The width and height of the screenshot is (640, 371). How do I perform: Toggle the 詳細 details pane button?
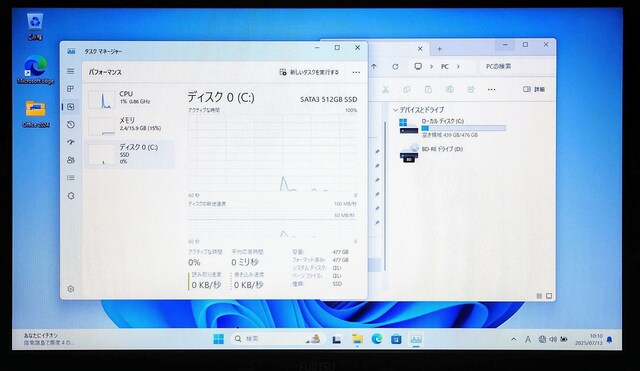pyautogui.click(x=534, y=89)
